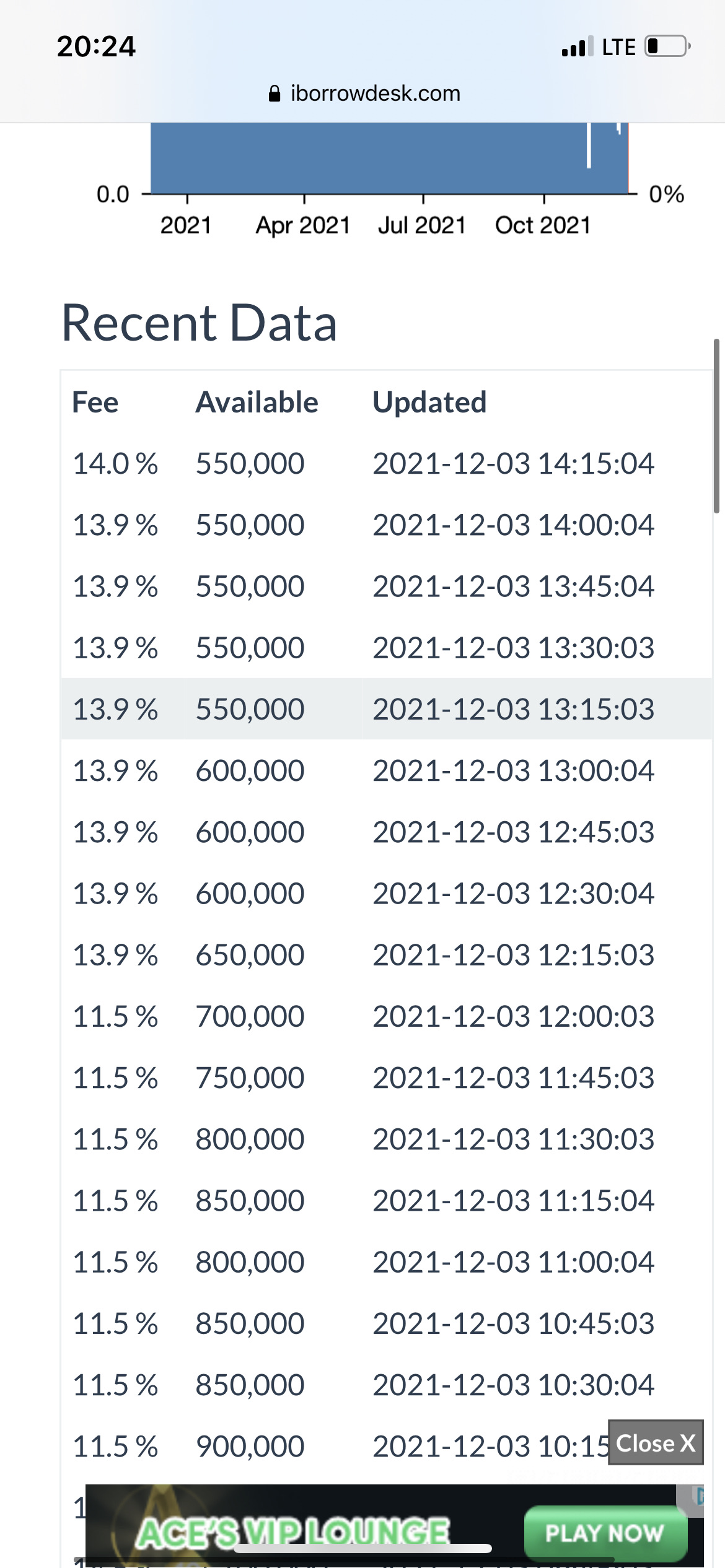The height and width of the screenshot is (1568, 725).
Task: Tap the Oct 2021 axis label
Action: click(543, 225)
